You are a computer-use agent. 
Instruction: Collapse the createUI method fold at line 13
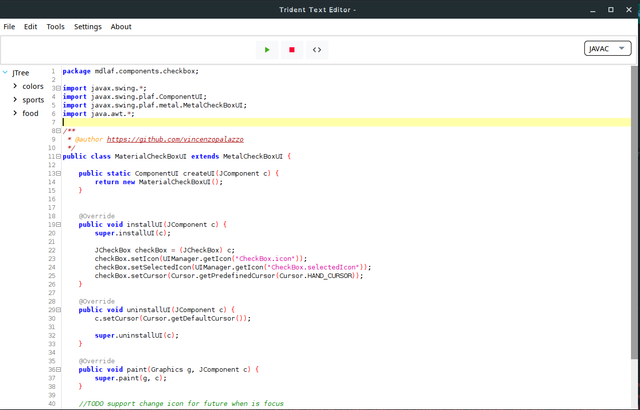[58, 173]
